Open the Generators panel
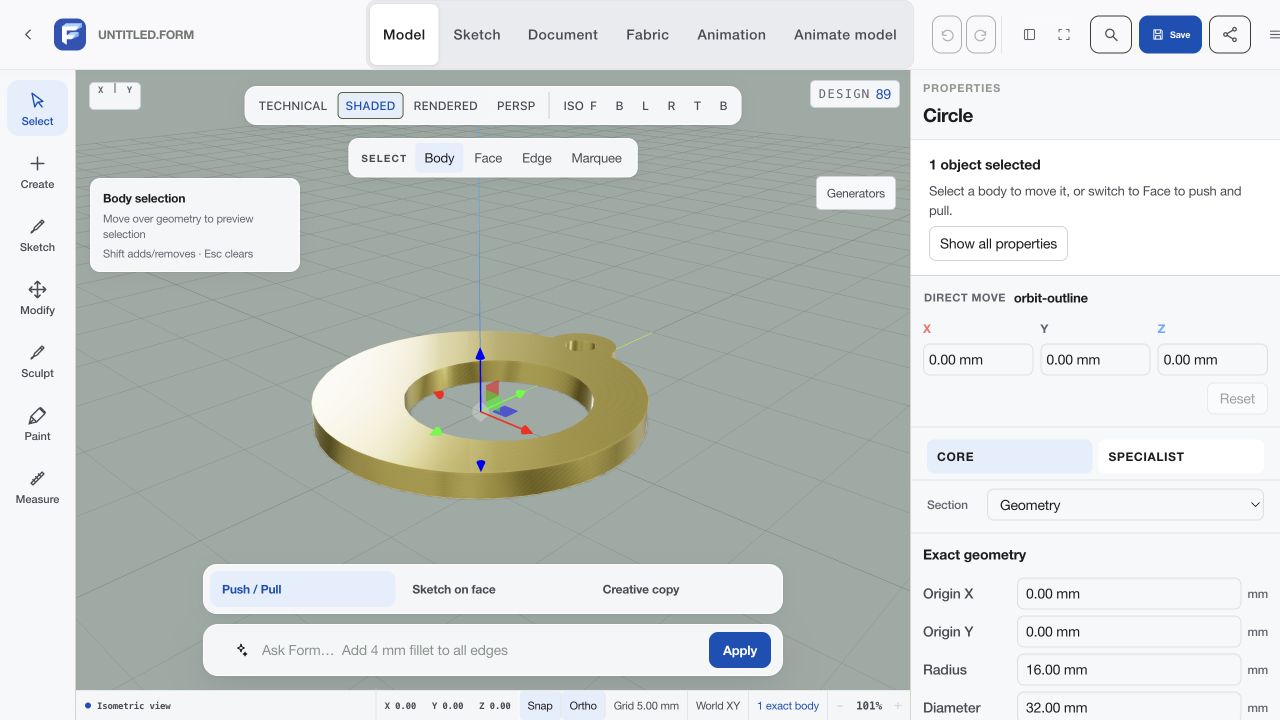Viewport: 1280px width, 720px height. click(x=856, y=193)
